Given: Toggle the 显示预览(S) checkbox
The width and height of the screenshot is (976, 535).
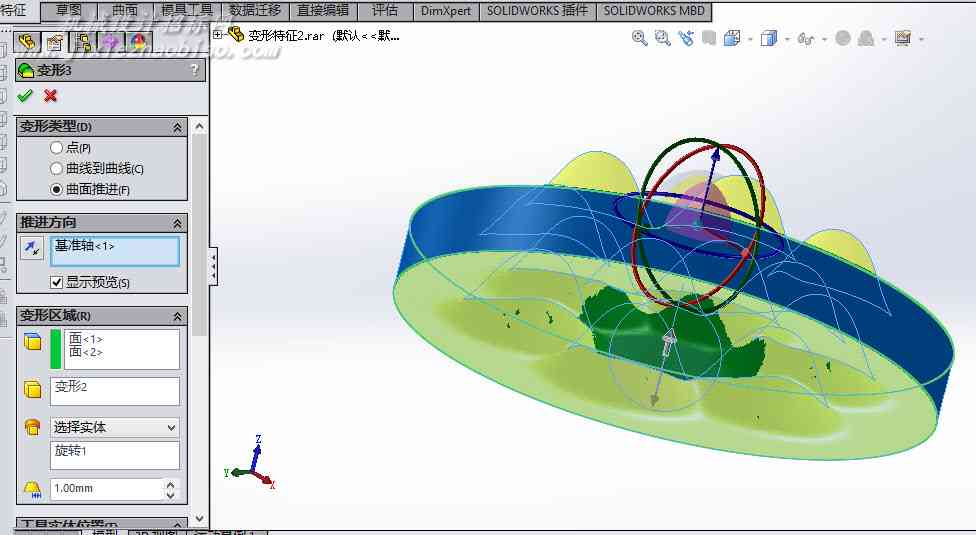Looking at the screenshot, I should (56, 282).
